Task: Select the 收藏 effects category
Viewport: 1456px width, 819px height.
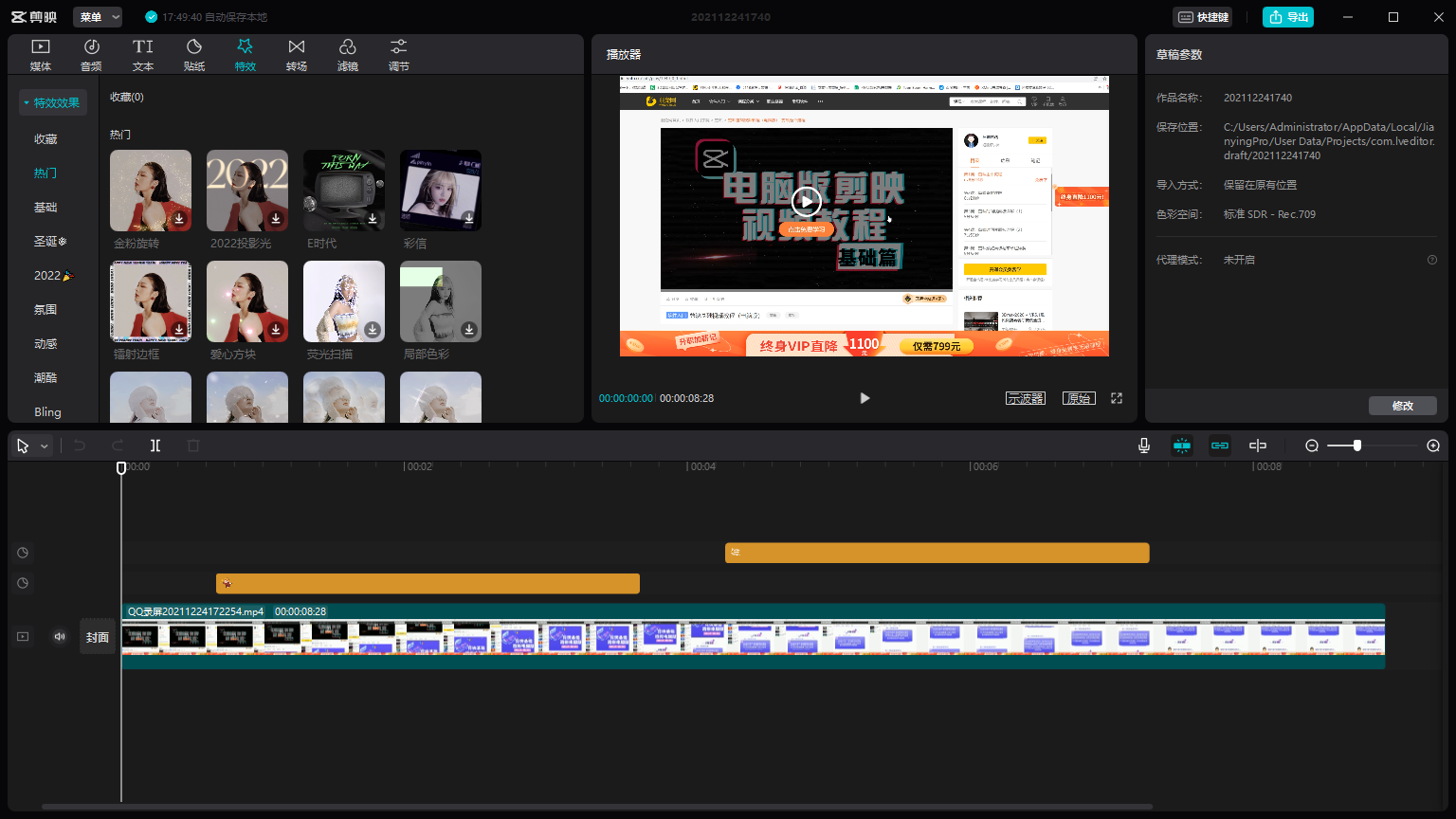Action: pyautogui.click(x=45, y=138)
